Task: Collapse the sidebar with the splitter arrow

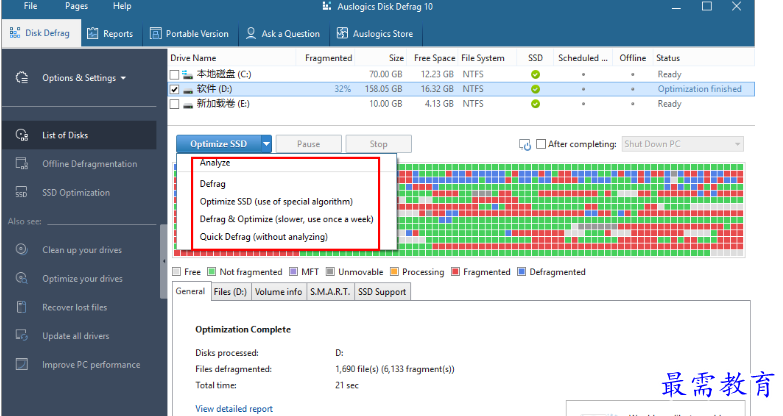Action: (x=164, y=261)
